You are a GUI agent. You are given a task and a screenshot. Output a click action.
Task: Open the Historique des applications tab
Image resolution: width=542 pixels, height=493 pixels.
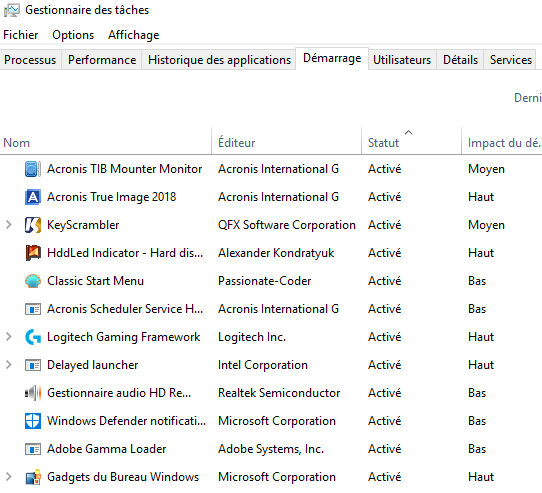pyautogui.click(x=219, y=60)
